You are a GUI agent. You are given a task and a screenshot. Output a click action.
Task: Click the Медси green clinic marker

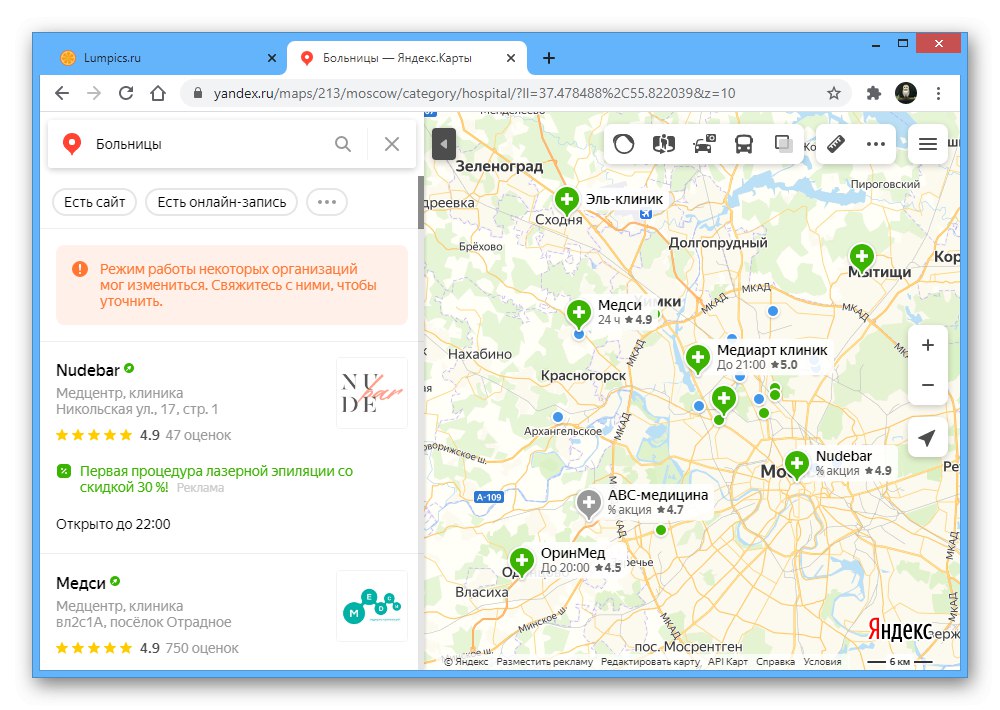578,312
